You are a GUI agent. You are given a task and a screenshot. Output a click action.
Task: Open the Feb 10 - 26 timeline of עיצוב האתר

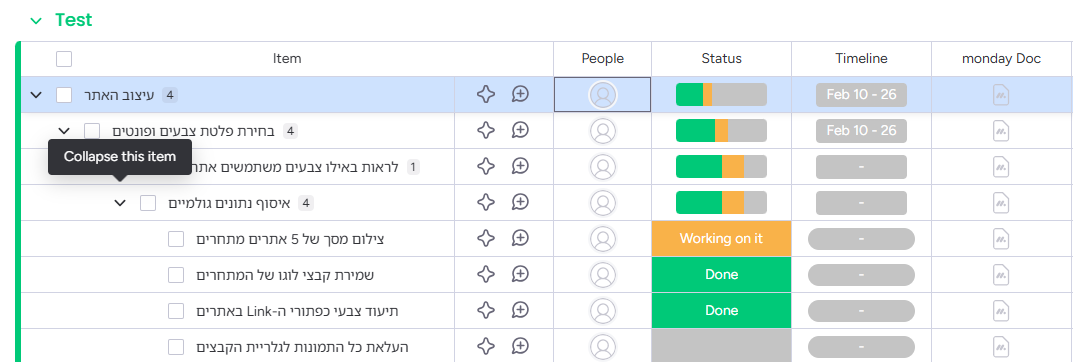point(861,94)
